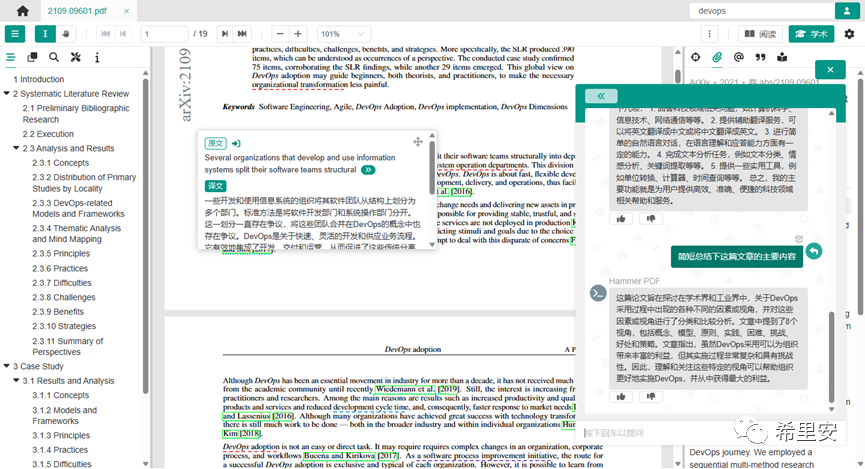The image size is (865, 469).
Task: Open 2.3.3 DevOps-related Models and Frameworks
Action: [x=78, y=209]
